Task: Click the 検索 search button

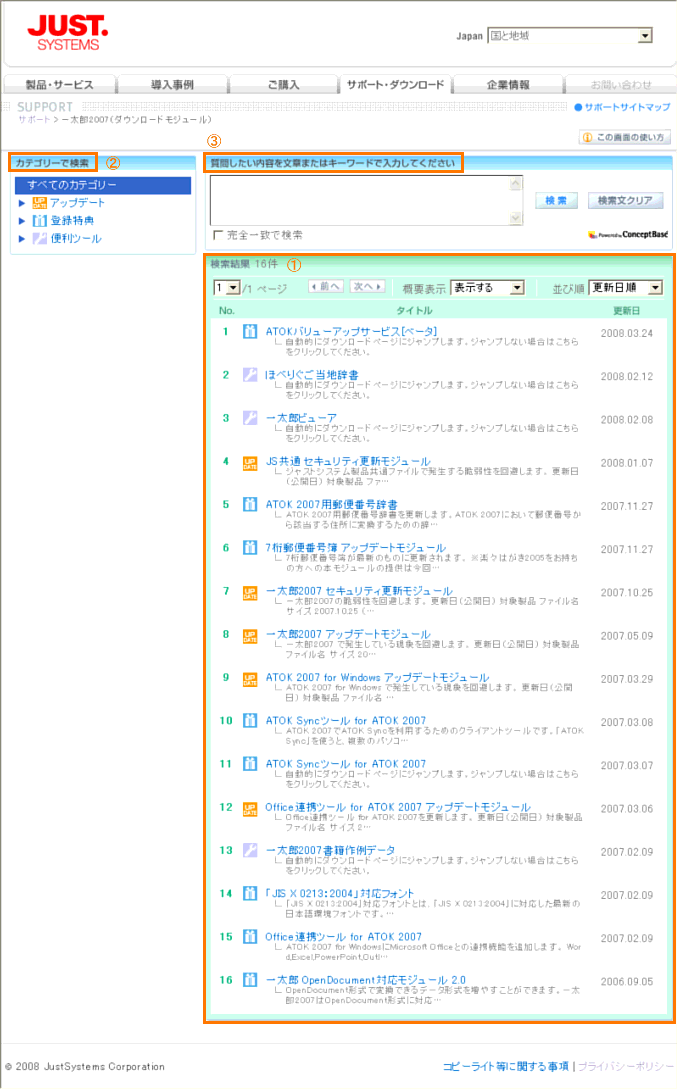Action: pyautogui.click(x=556, y=201)
